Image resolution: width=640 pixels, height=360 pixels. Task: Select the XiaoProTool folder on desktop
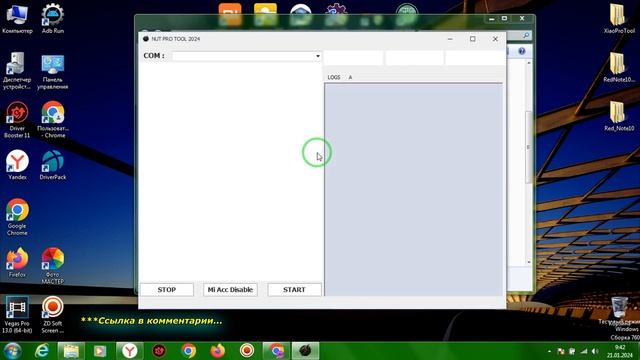click(x=619, y=18)
